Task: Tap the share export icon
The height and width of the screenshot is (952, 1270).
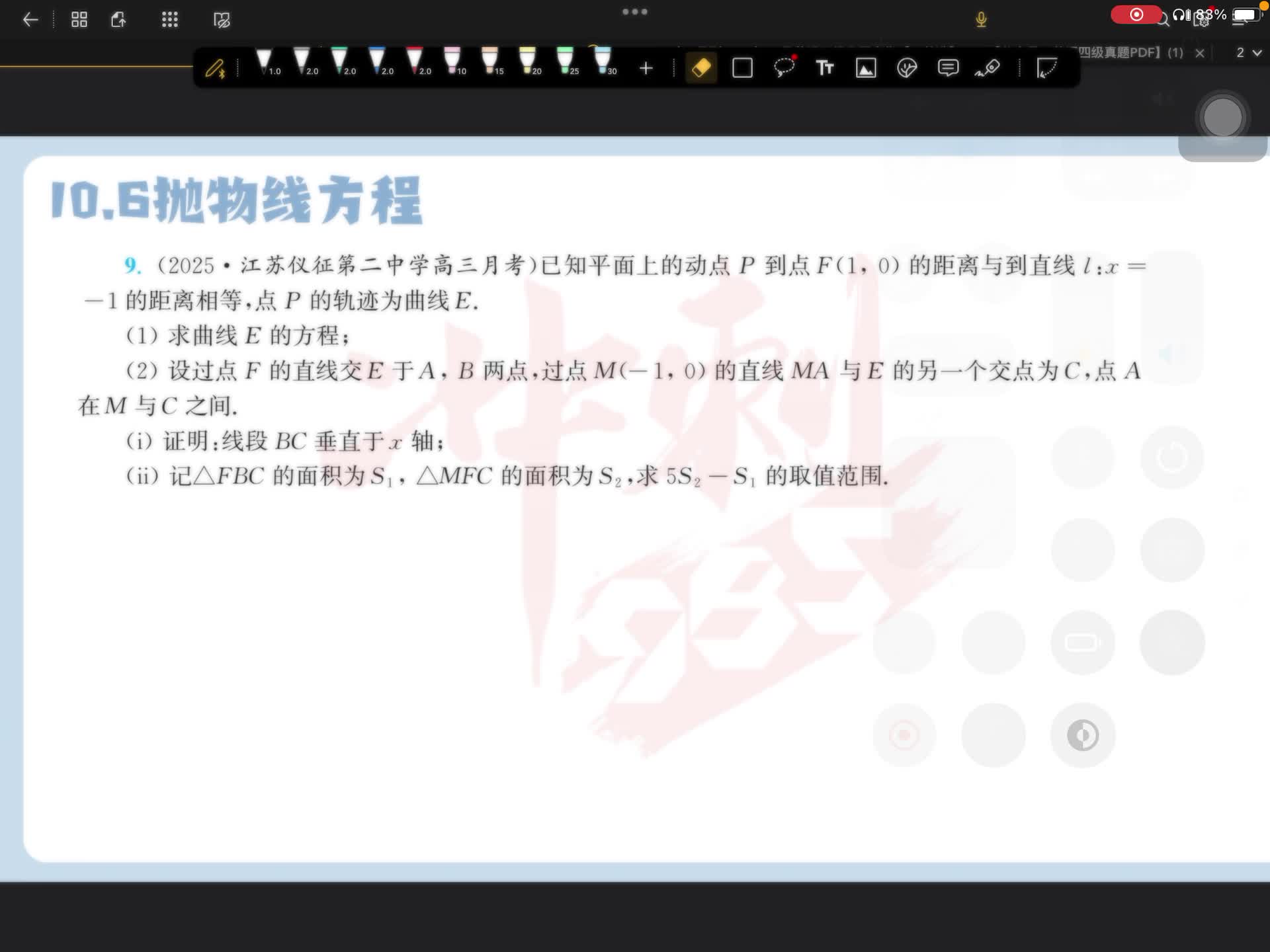Action: [118, 20]
